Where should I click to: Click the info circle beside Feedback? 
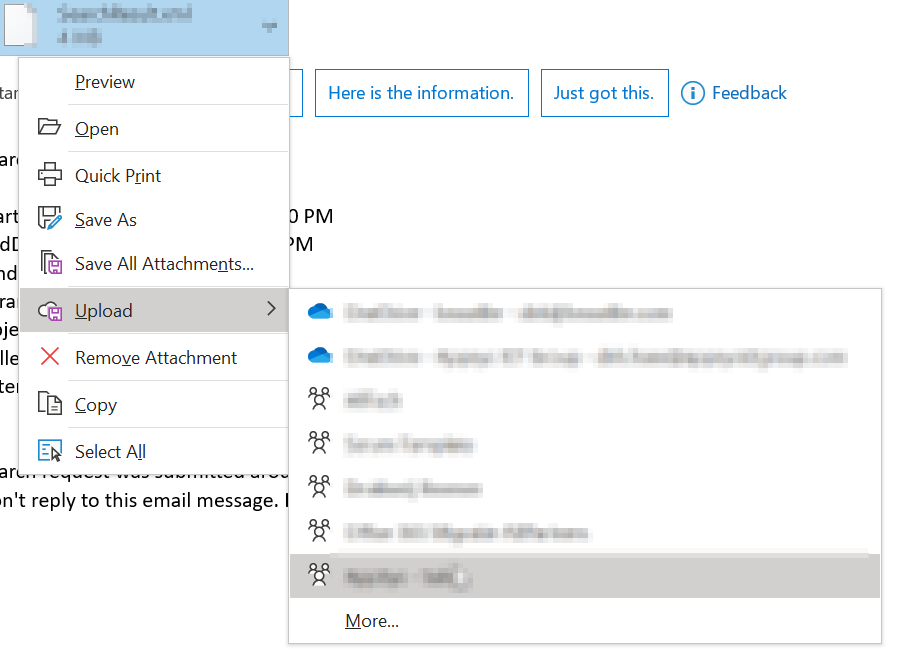[692, 92]
